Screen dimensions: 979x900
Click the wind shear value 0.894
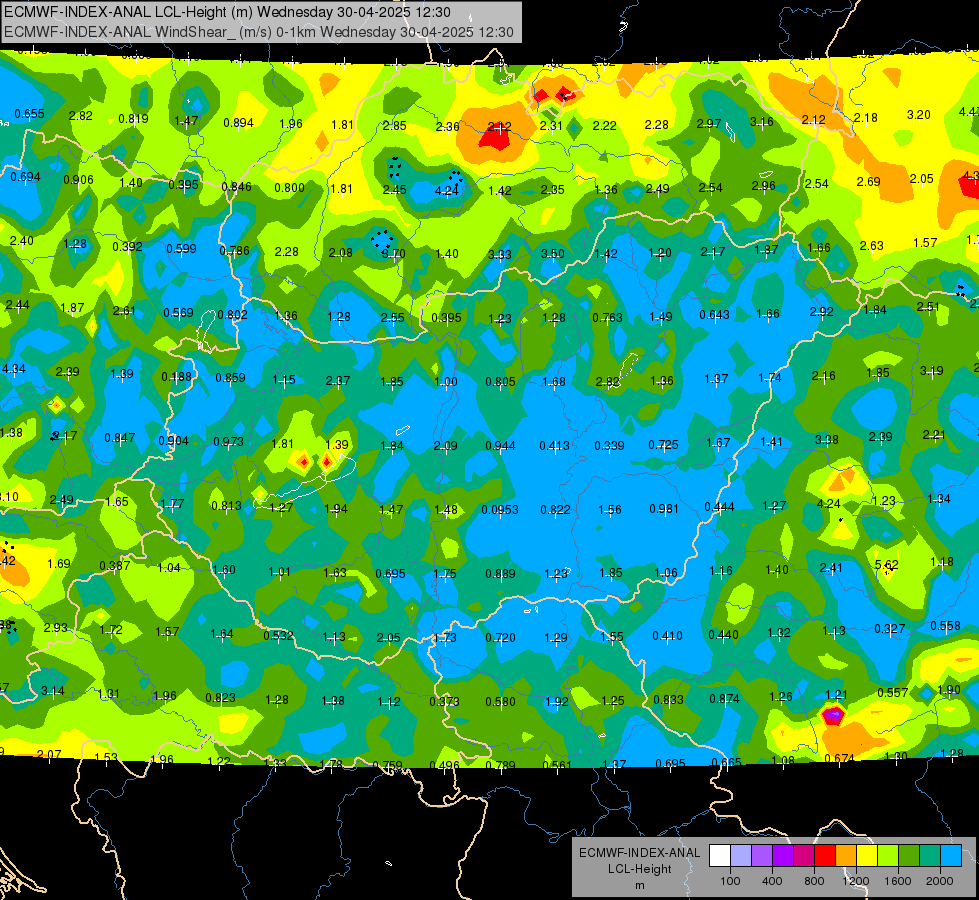[239, 122]
